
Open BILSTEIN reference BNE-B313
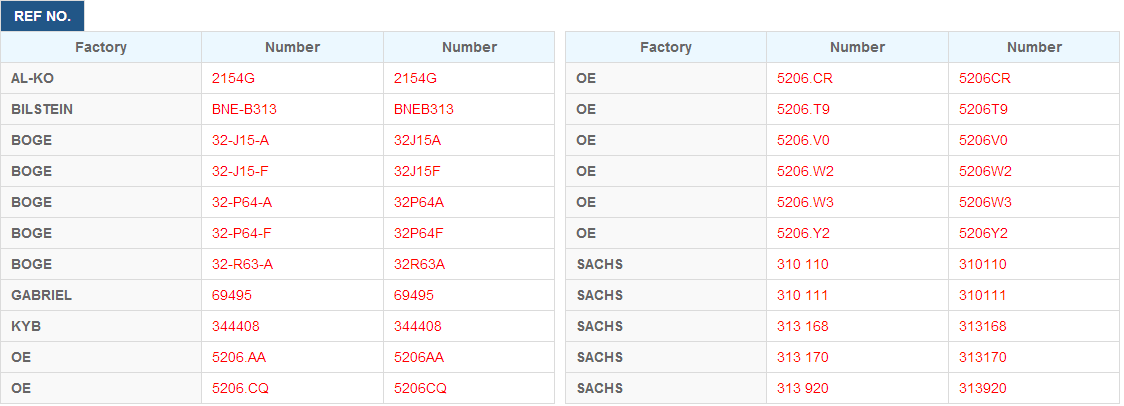pos(244,109)
